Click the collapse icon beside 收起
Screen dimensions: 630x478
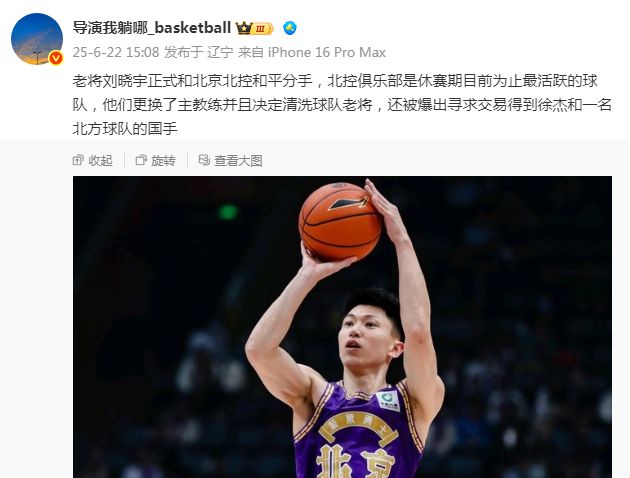point(78,160)
